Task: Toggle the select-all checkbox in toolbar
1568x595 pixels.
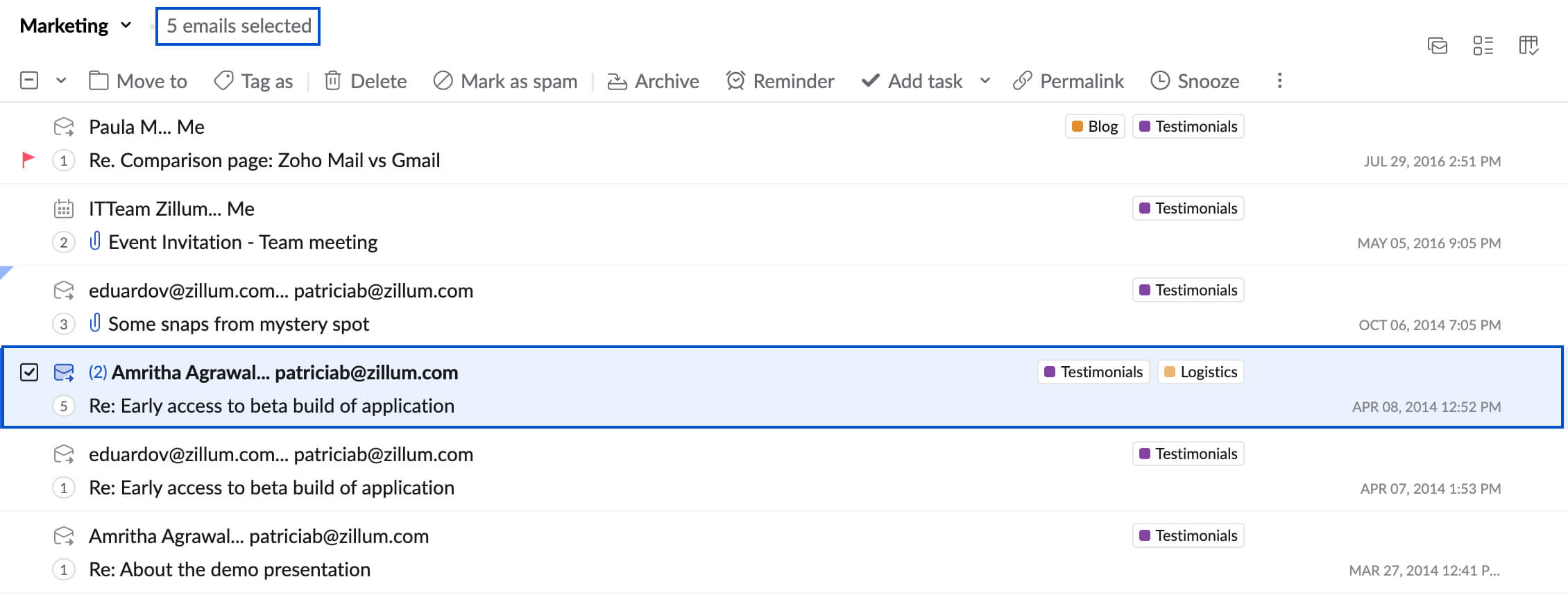Action: 29,80
